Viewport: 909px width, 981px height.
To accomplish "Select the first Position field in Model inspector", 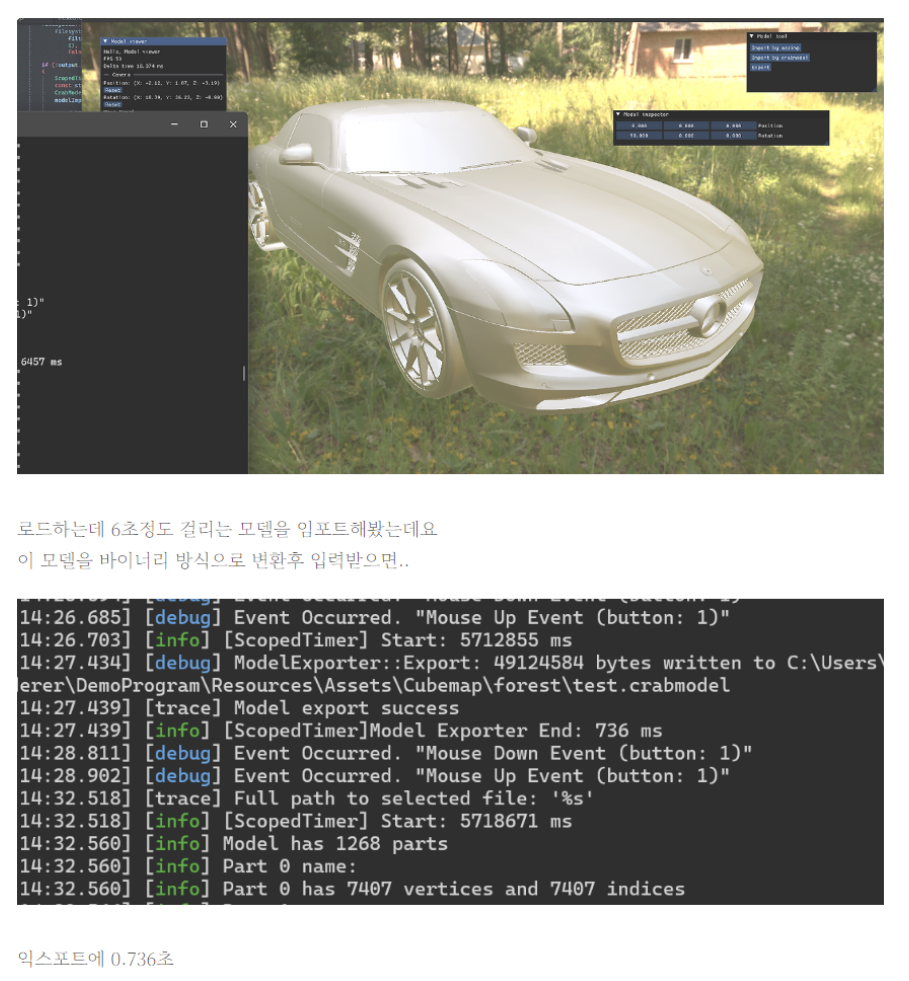I will [x=639, y=126].
